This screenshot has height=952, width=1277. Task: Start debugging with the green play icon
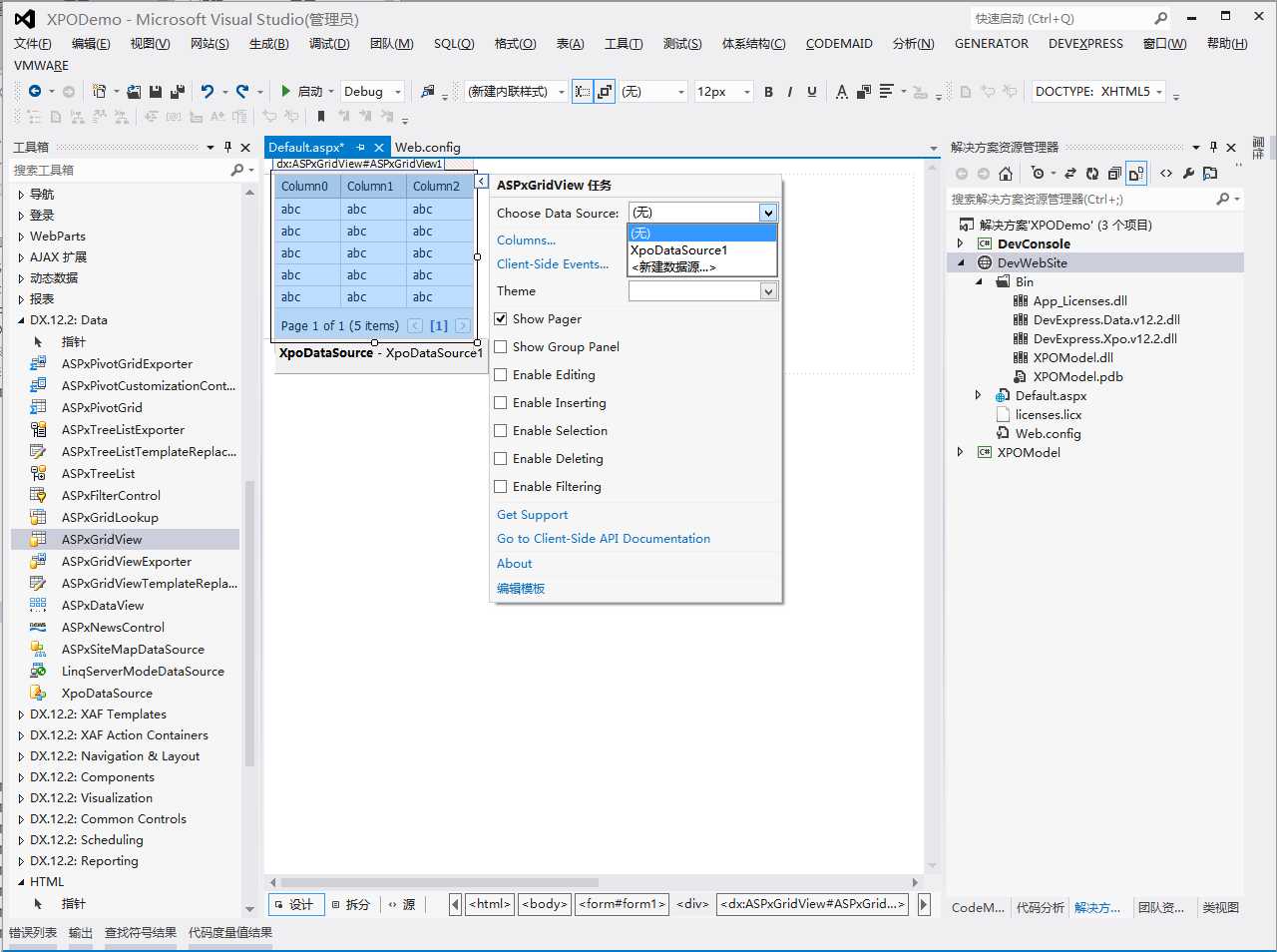point(286,92)
